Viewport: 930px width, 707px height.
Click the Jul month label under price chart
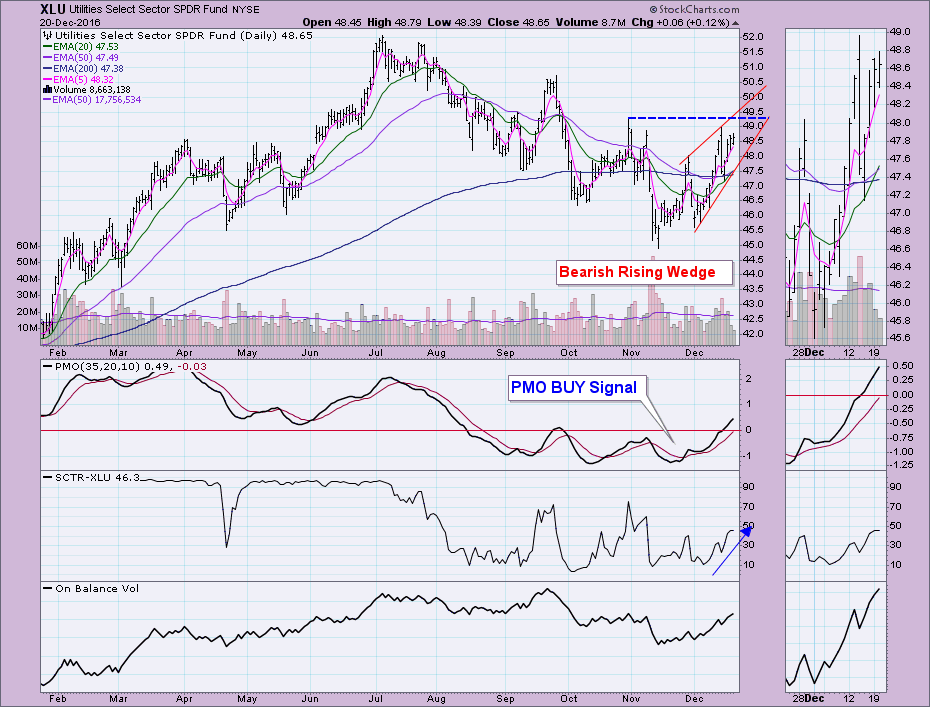point(375,353)
